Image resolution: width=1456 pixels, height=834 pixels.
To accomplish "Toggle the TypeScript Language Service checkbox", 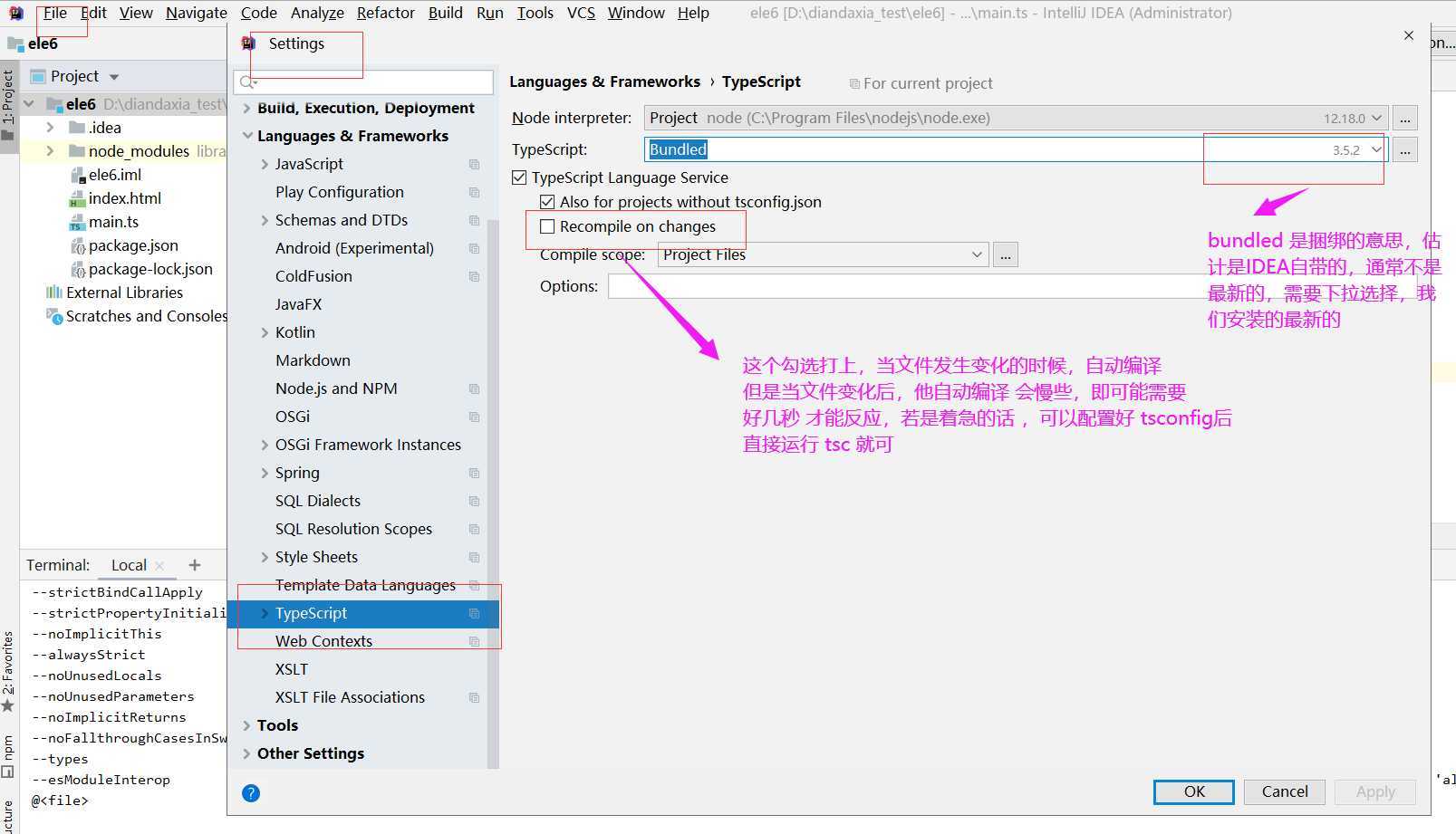I will pyautogui.click(x=519, y=177).
